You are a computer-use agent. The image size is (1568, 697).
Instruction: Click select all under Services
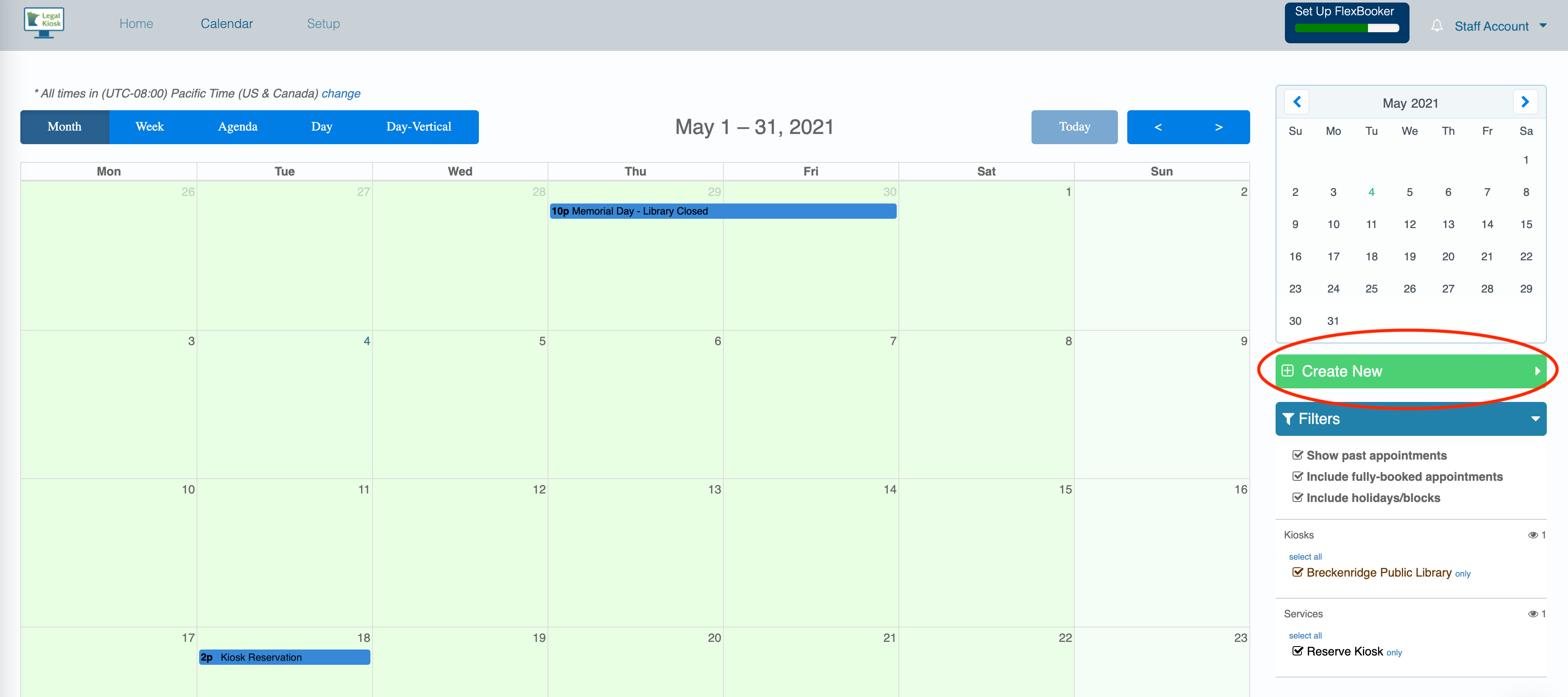click(1305, 636)
